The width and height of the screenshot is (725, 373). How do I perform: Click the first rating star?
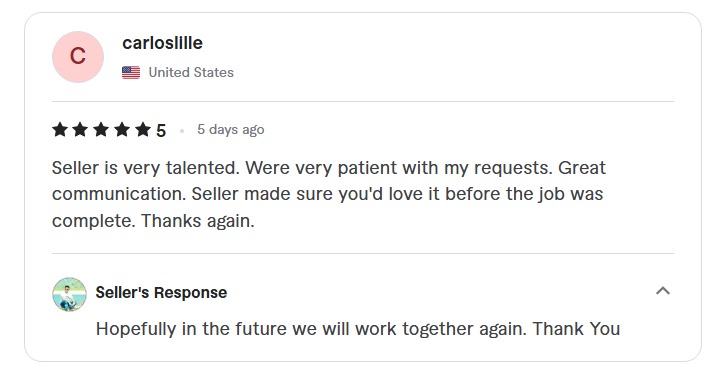(60, 130)
